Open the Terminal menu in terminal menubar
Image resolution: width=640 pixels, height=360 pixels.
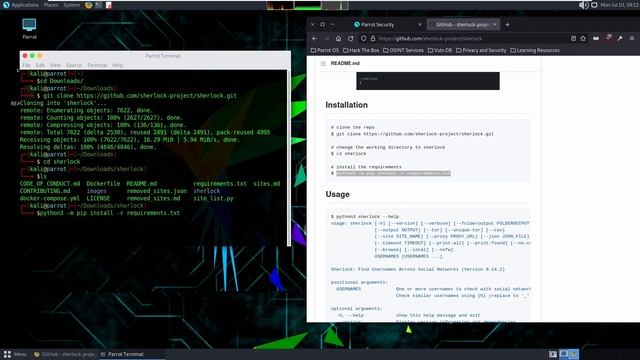tap(97, 65)
